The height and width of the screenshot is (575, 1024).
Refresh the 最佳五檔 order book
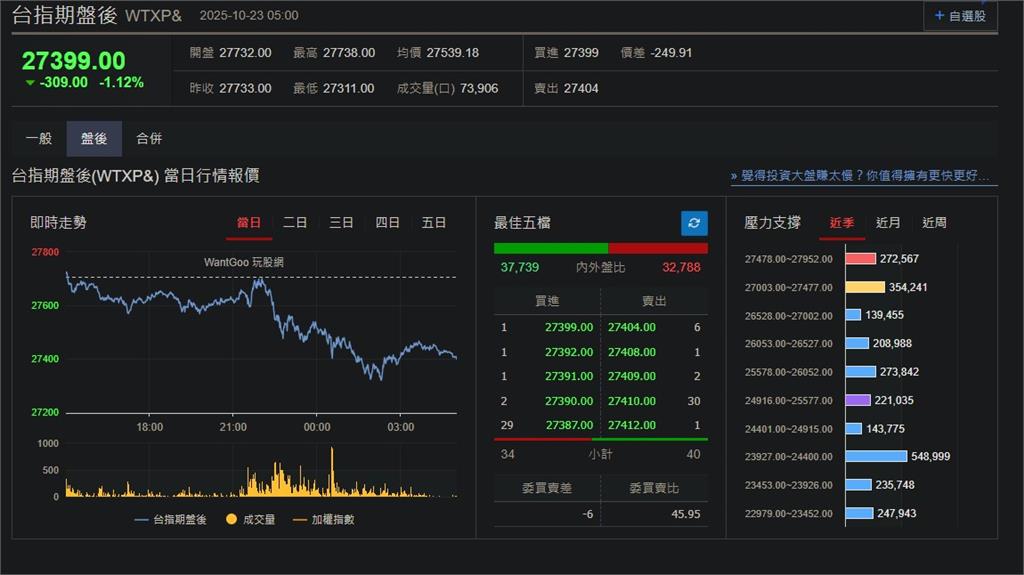(x=694, y=223)
